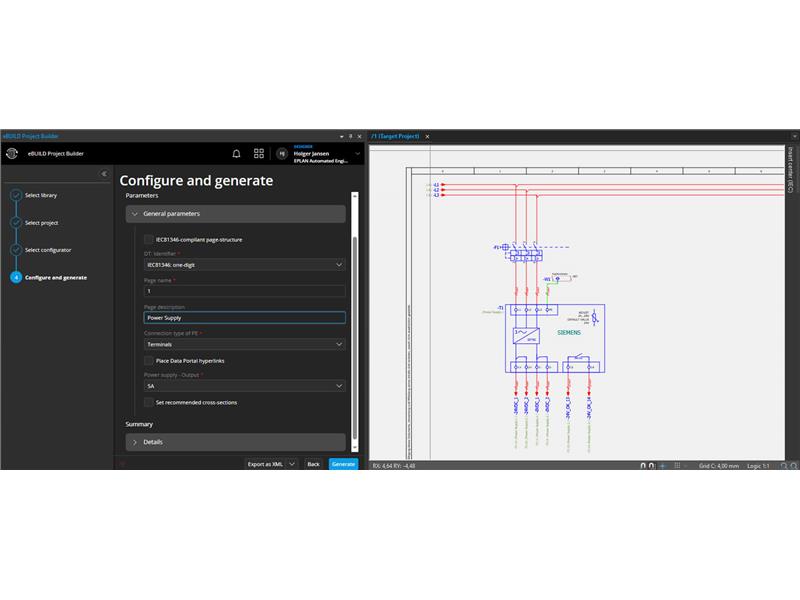This screenshot has height=600, width=800.
Task: Click the Generate button
Action: pyautogui.click(x=343, y=464)
